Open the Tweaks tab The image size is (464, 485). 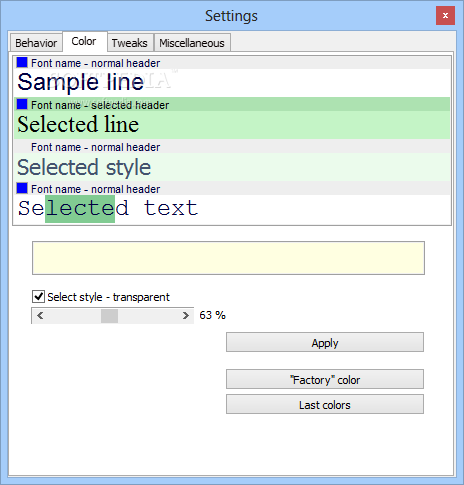[130, 43]
